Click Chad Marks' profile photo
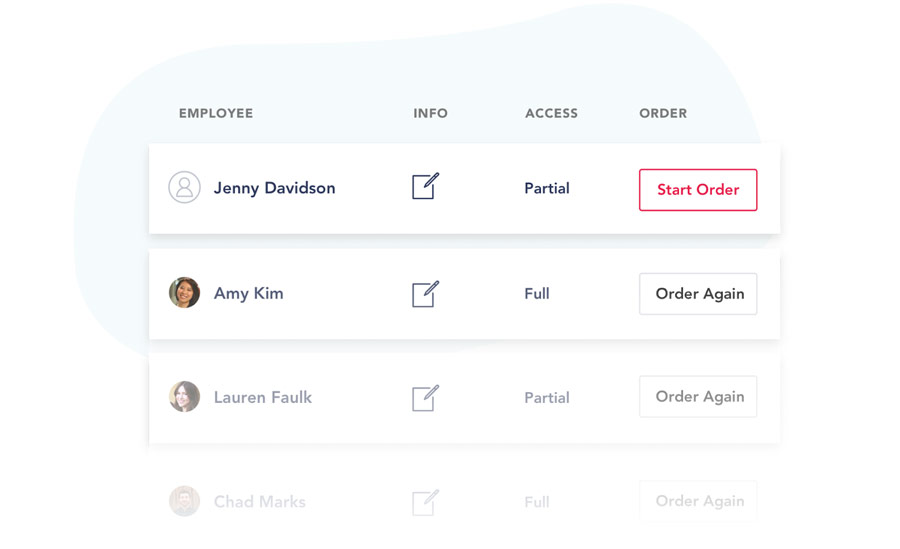The width and height of the screenshot is (900, 549). click(x=184, y=501)
